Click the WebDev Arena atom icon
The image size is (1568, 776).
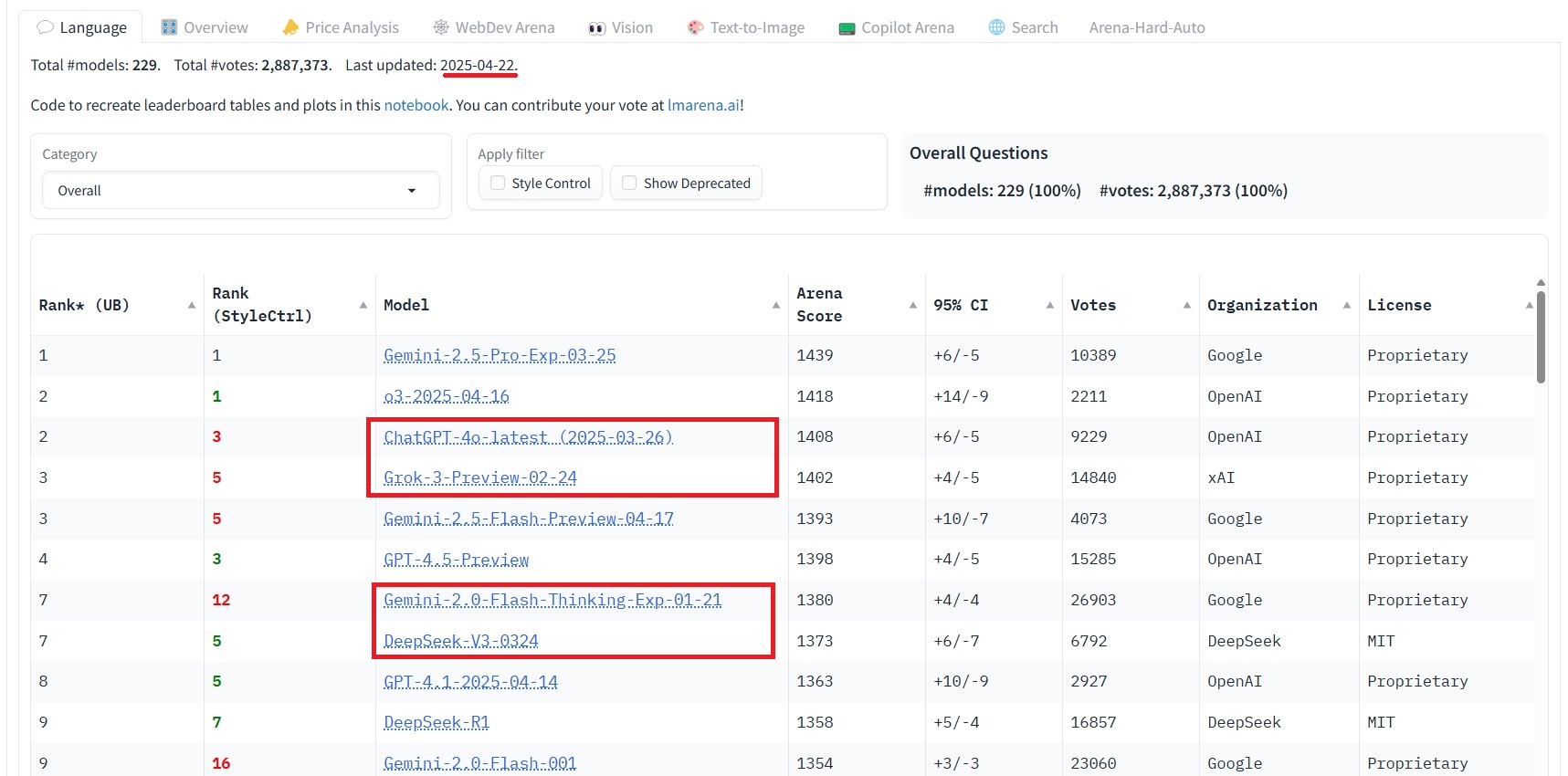441,27
